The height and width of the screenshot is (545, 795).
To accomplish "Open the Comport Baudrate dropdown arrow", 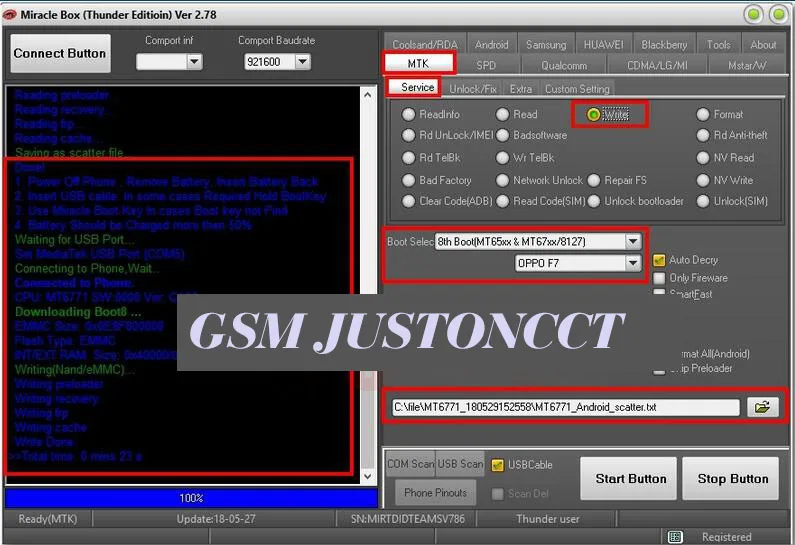I will [302, 62].
